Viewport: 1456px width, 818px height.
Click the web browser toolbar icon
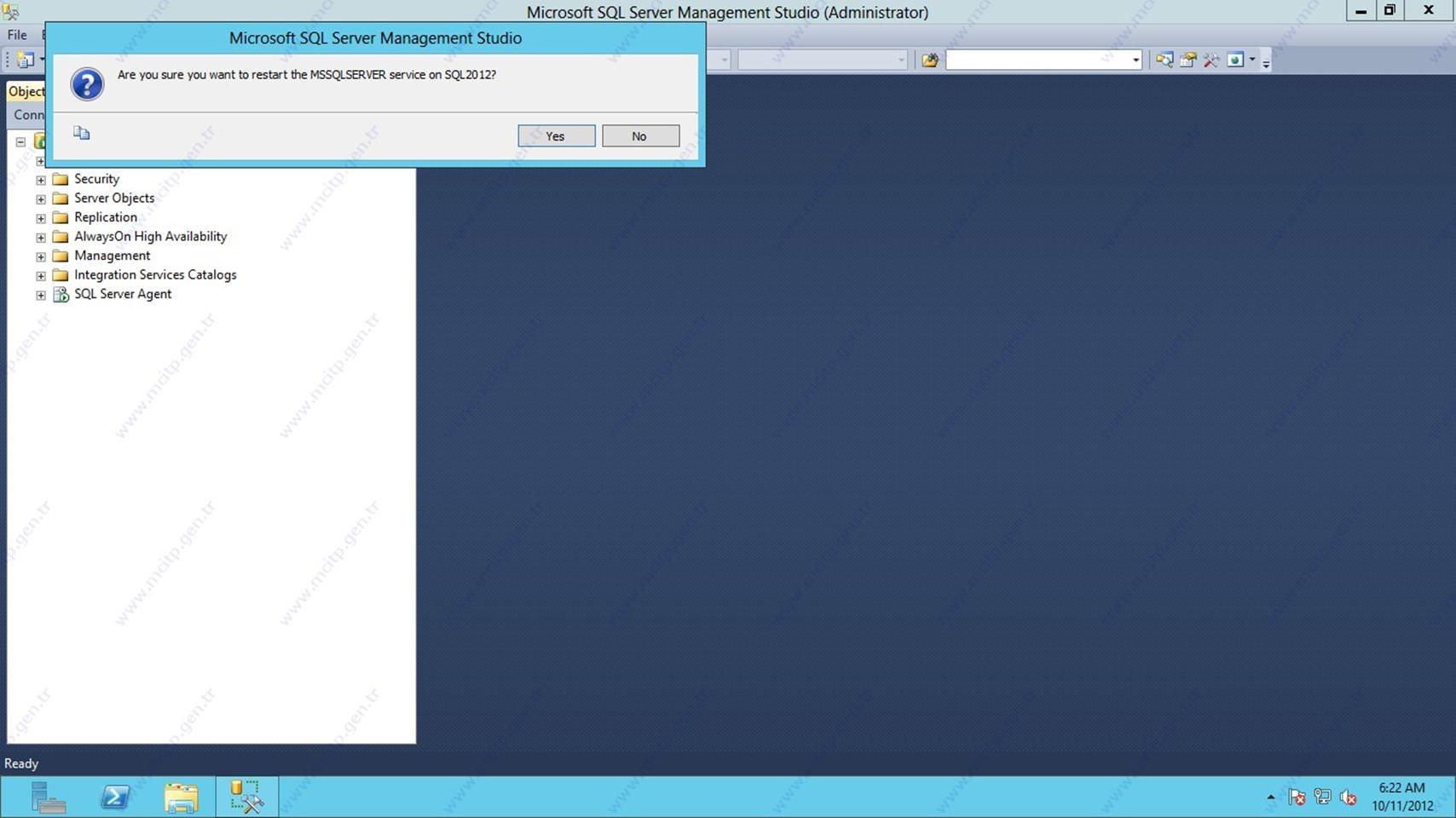tap(1235, 60)
